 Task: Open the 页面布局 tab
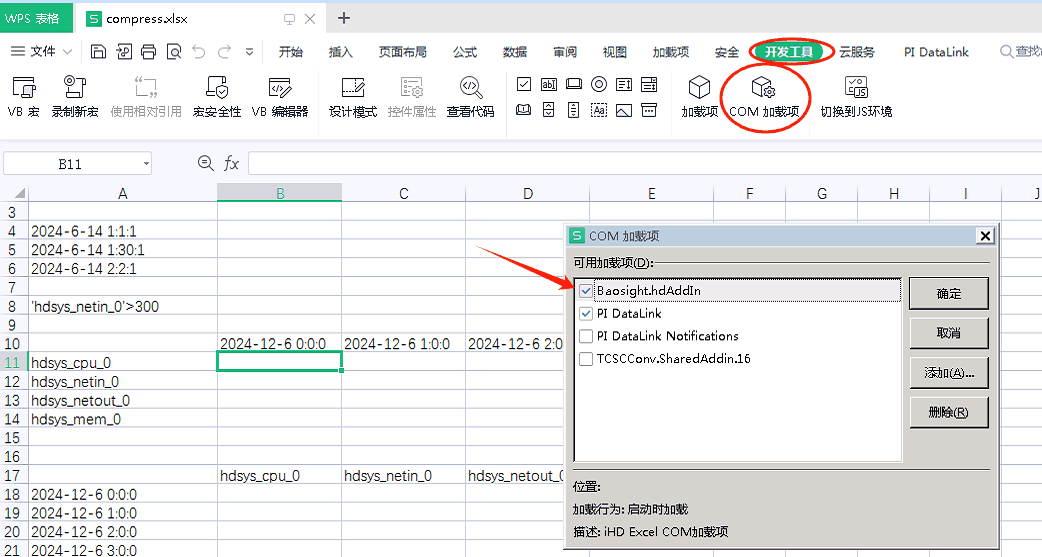pyautogui.click(x=403, y=51)
